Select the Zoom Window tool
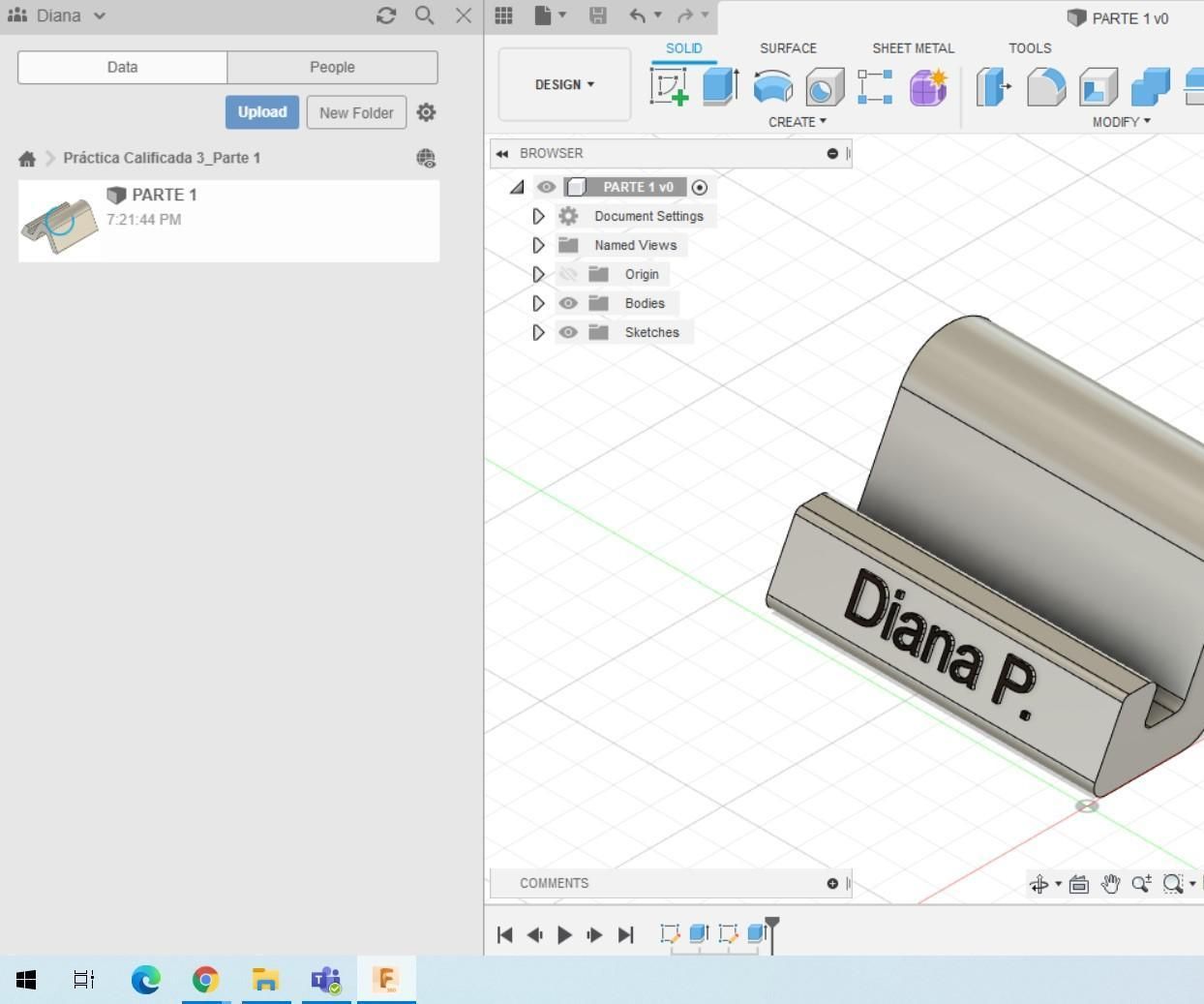1204x1004 pixels. click(1173, 884)
